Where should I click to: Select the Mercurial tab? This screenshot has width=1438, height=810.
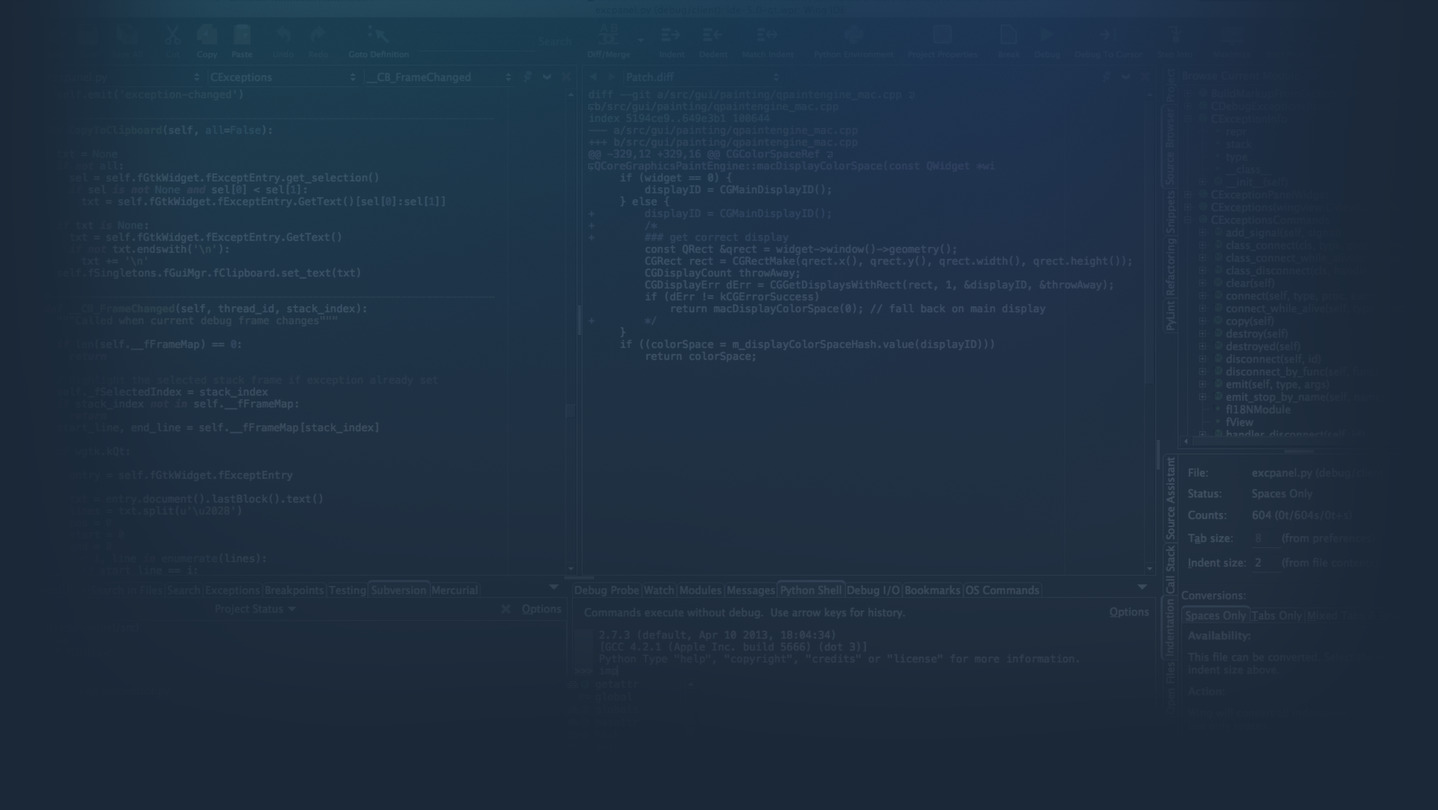point(454,590)
